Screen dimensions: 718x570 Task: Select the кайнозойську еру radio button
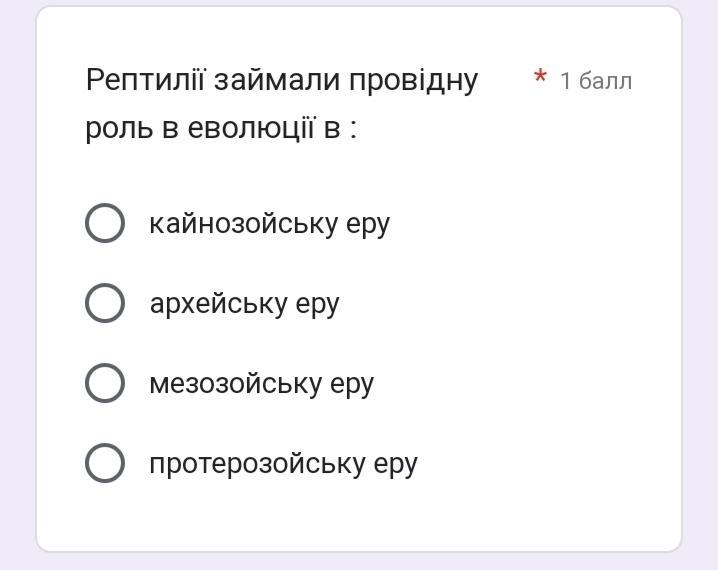[105, 223]
